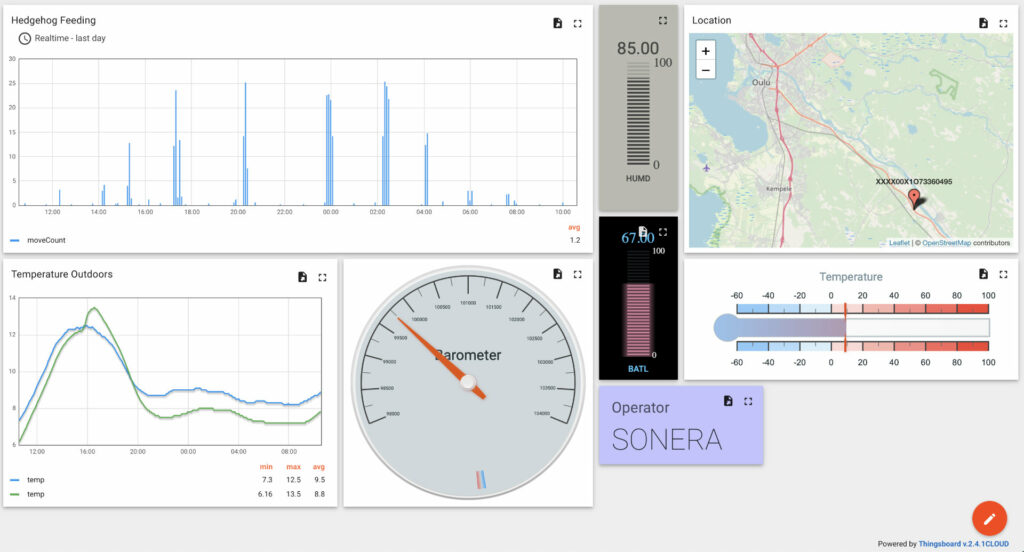Image resolution: width=1024 pixels, height=552 pixels.
Task: Expand the Location map to fullscreen
Action: (x=1003, y=24)
